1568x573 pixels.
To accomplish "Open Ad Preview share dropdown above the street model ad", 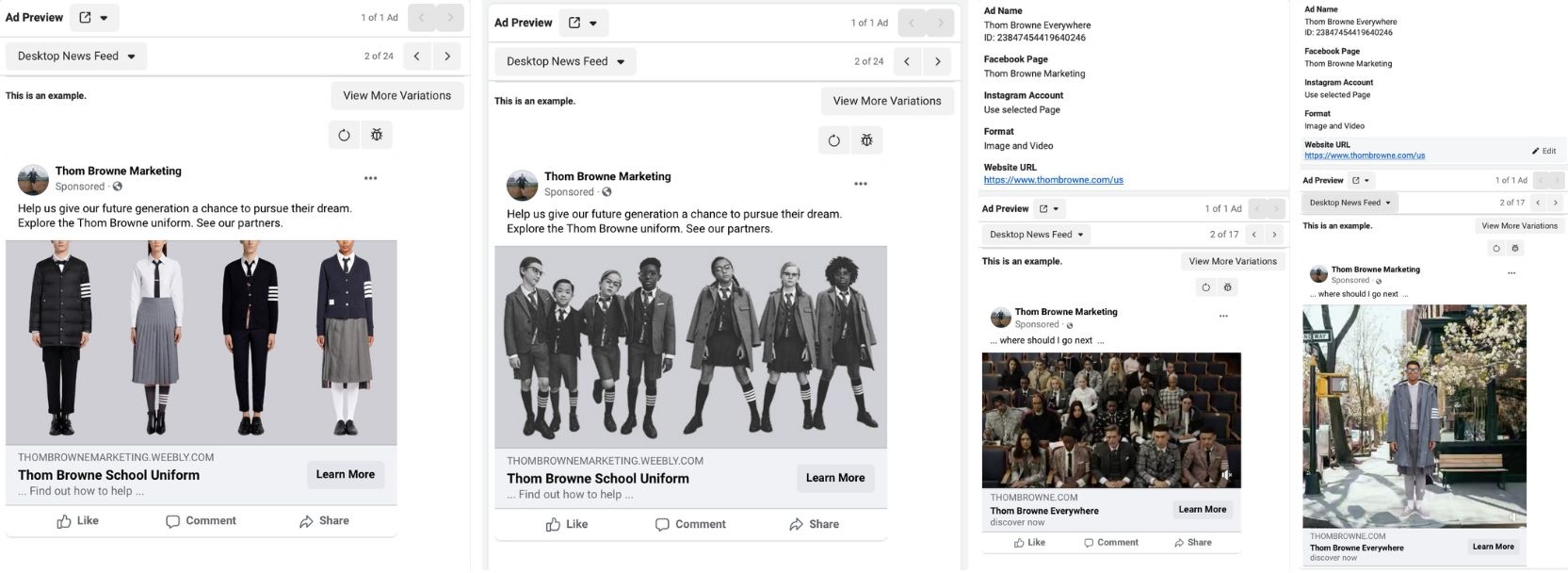I will coord(1362,180).
